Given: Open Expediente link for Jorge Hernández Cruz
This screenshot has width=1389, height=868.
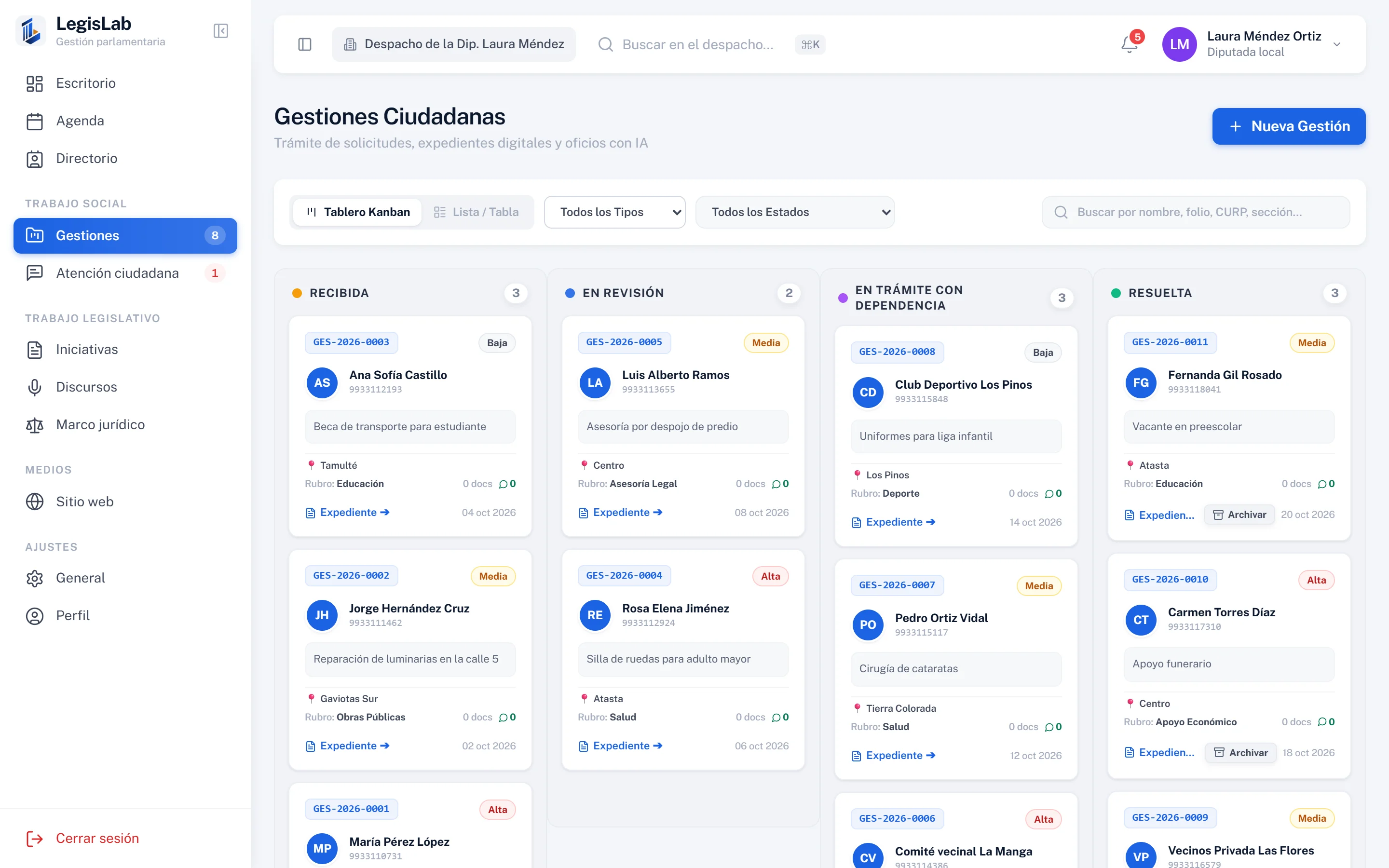Looking at the screenshot, I should click(x=348, y=746).
